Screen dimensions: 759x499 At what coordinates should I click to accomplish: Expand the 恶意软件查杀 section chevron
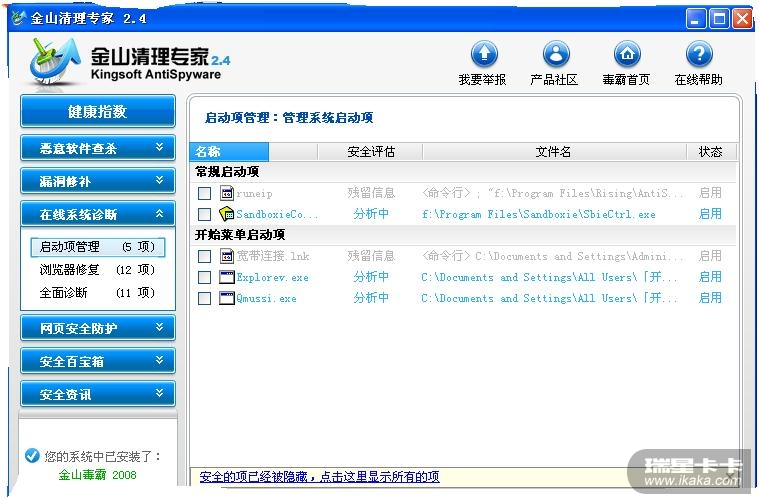159,147
